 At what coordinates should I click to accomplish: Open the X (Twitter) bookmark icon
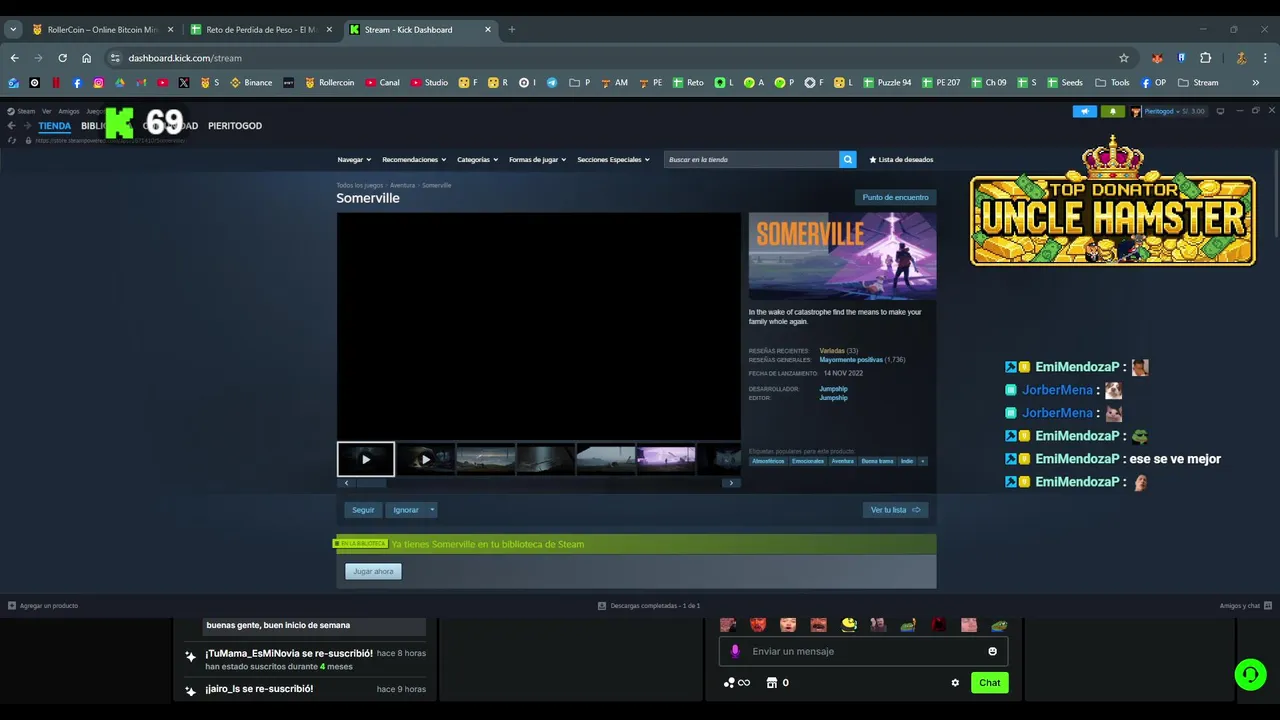tap(183, 83)
